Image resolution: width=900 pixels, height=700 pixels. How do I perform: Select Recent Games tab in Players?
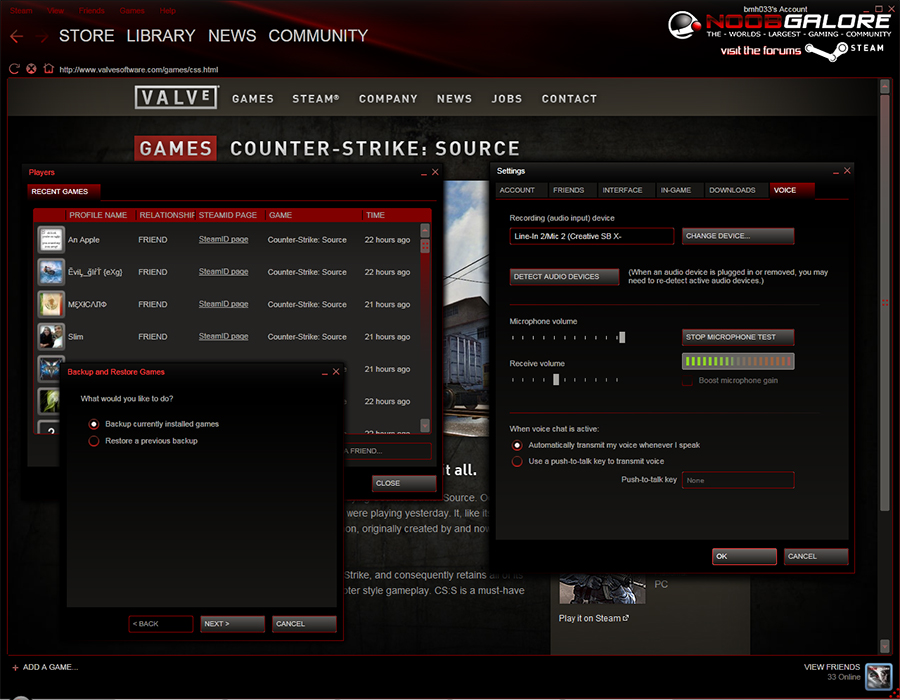tap(63, 192)
